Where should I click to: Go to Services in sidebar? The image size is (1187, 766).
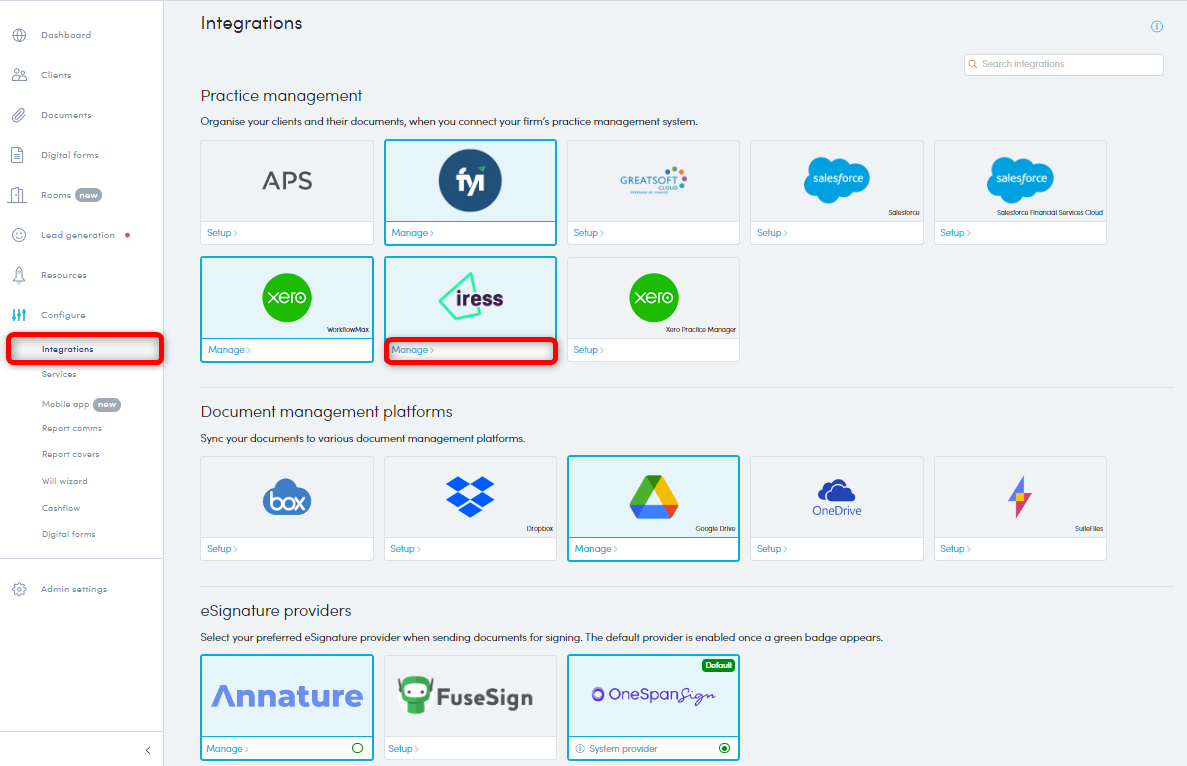click(x=59, y=374)
